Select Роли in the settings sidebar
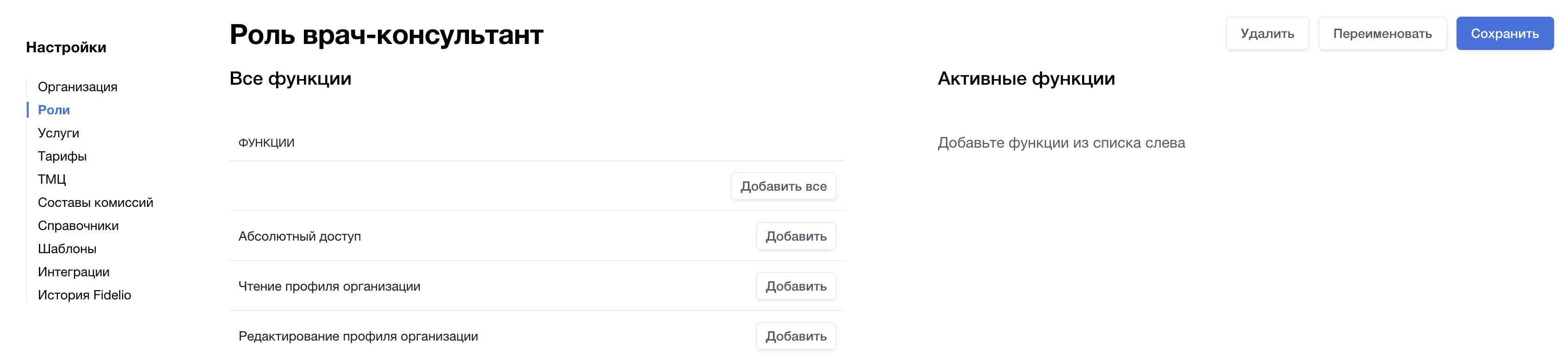The image size is (1568, 360). coord(54,110)
